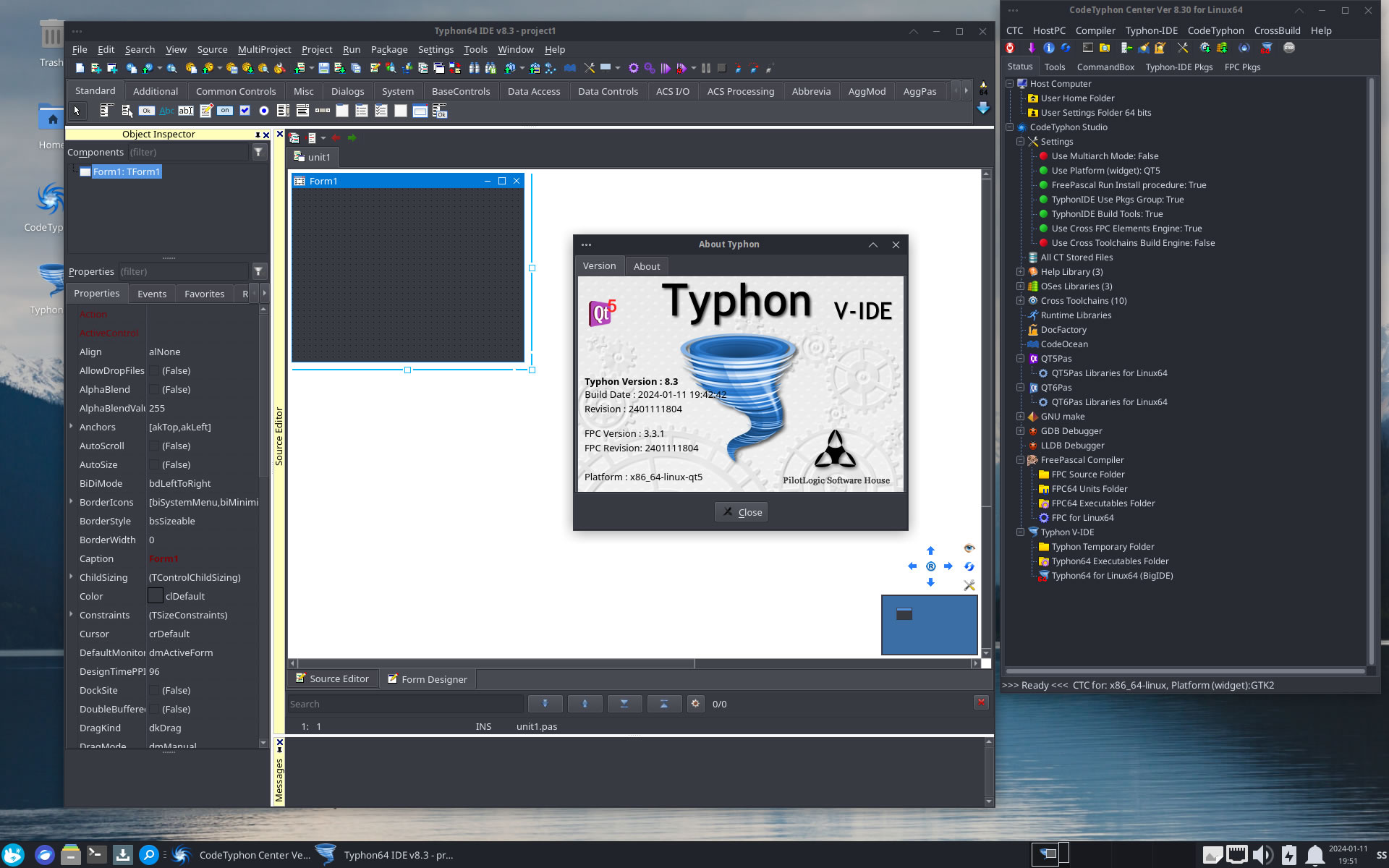Select 'FPC Source Folder' tree item

click(x=1087, y=475)
